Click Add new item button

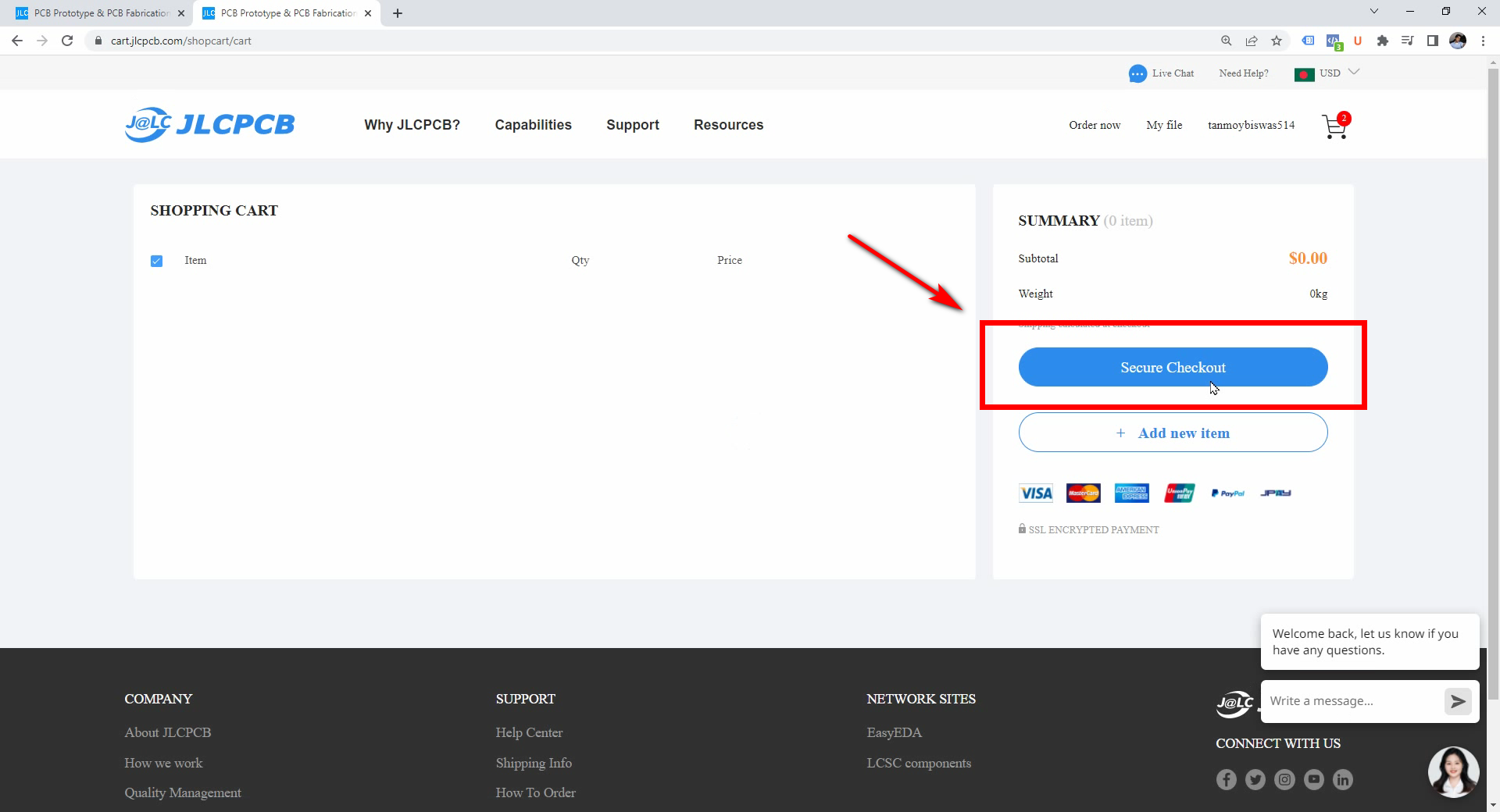tap(1173, 433)
